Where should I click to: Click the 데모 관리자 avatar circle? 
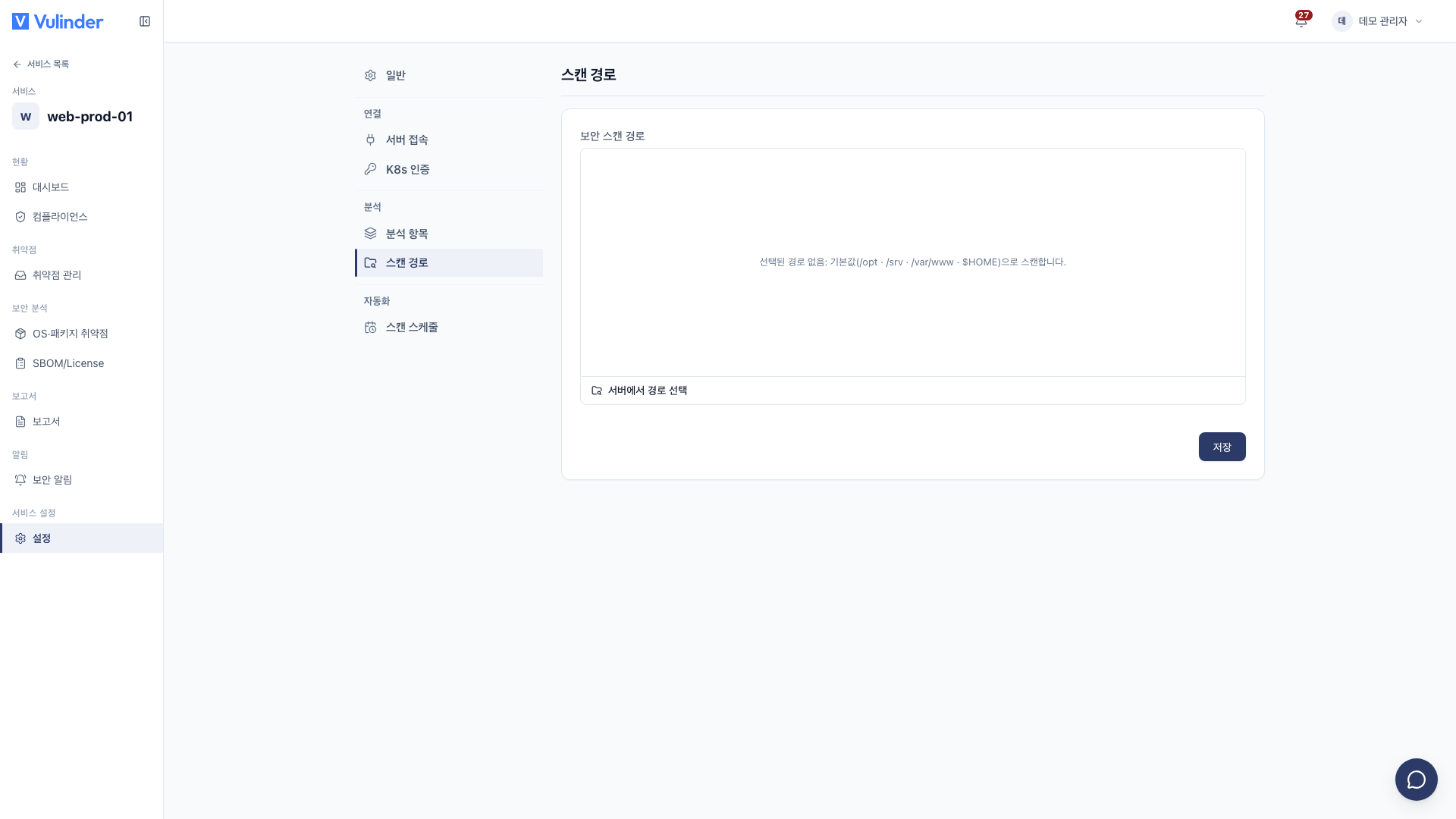point(1341,21)
